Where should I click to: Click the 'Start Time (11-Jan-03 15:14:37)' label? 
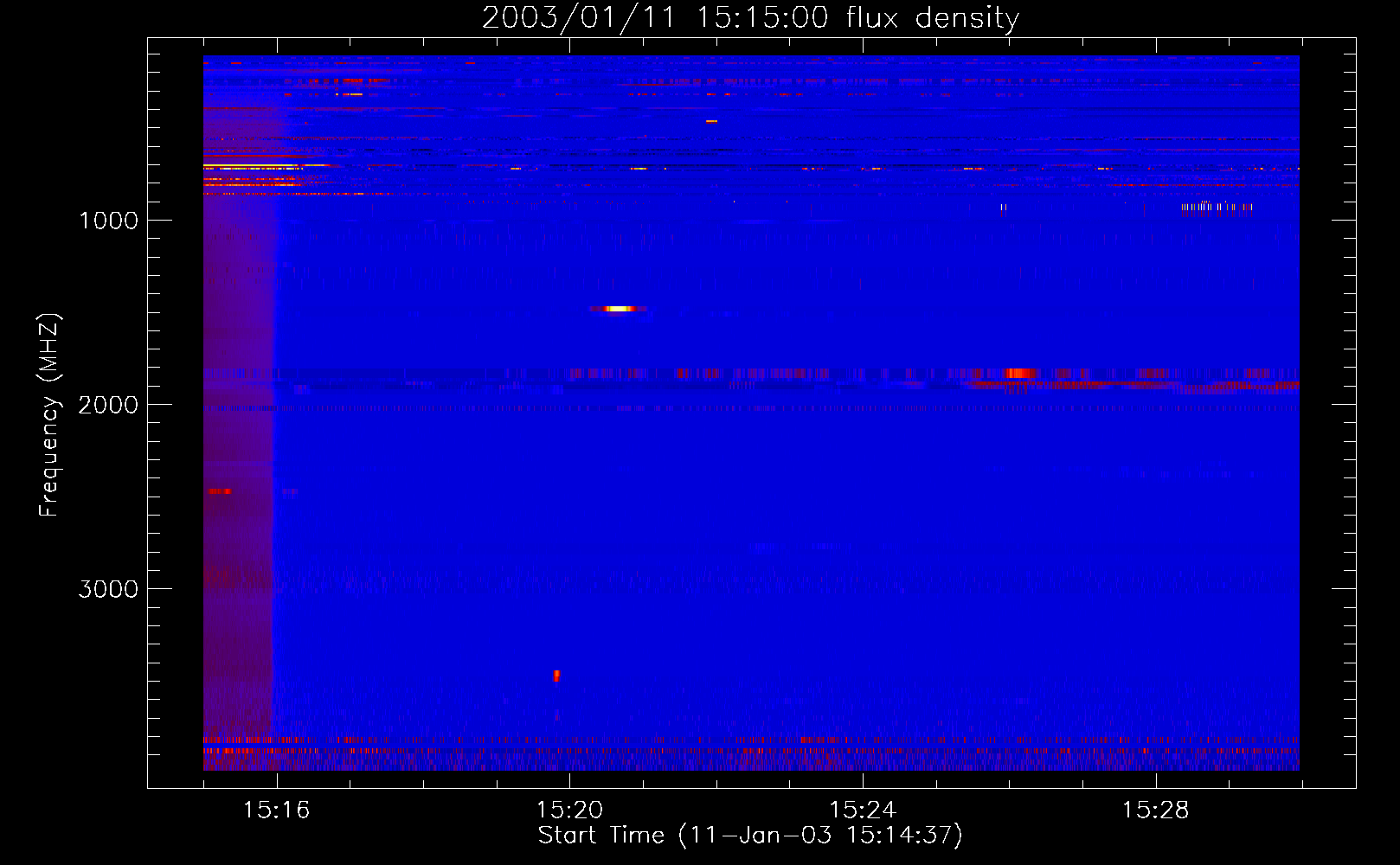(x=750, y=835)
